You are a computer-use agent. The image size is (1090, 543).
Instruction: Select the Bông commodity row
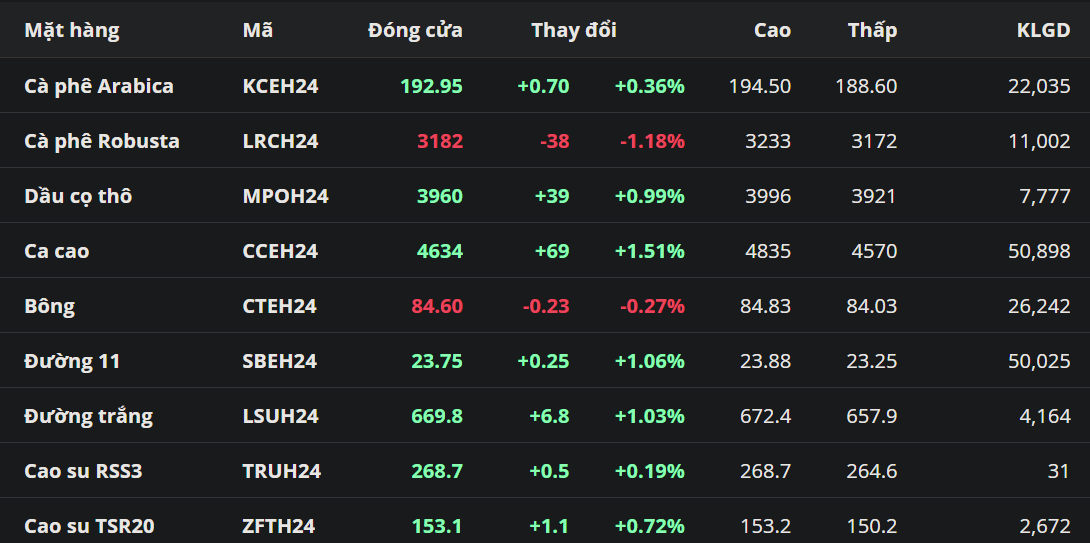(x=50, y=306)
